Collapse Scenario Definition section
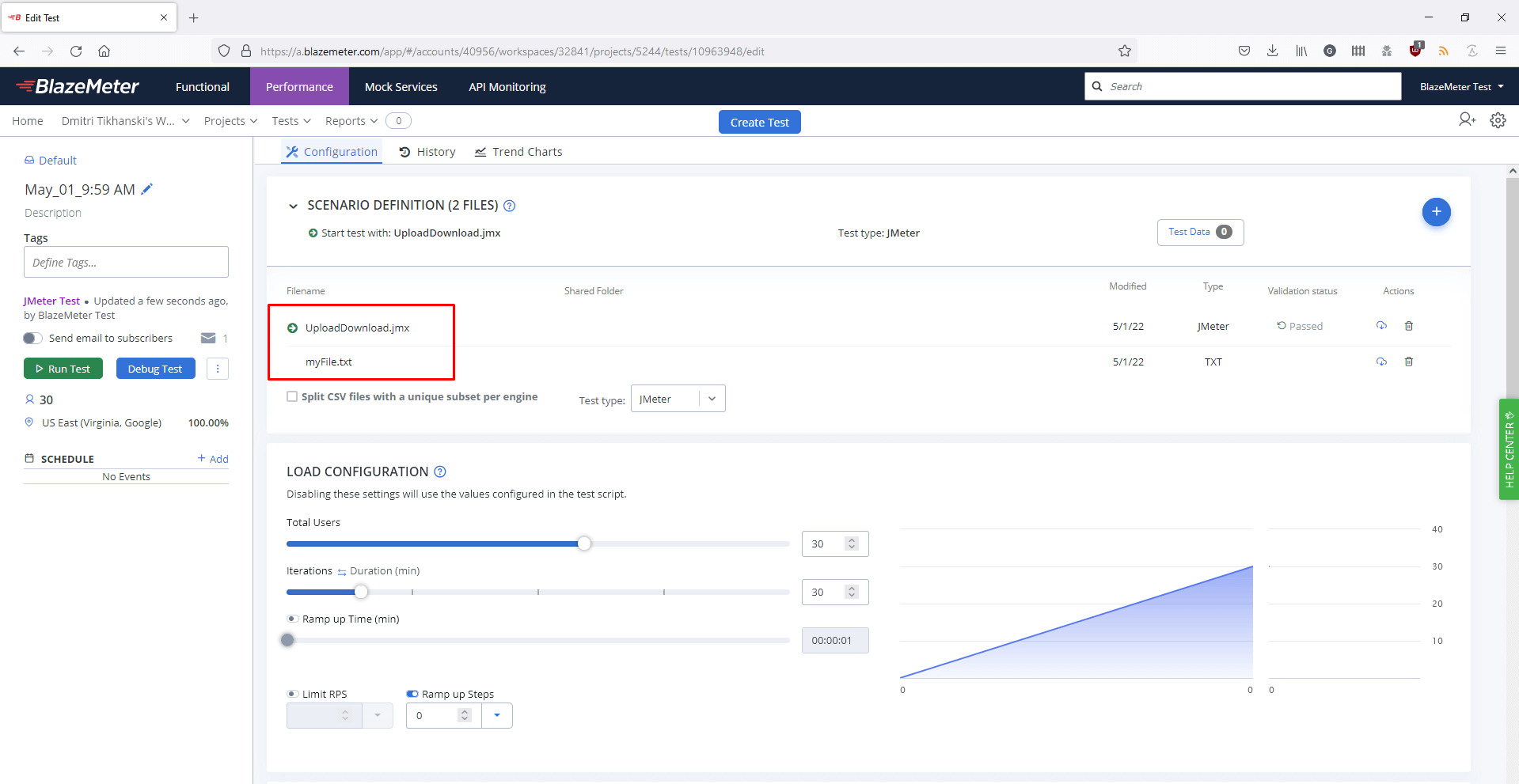 [293, 206]
